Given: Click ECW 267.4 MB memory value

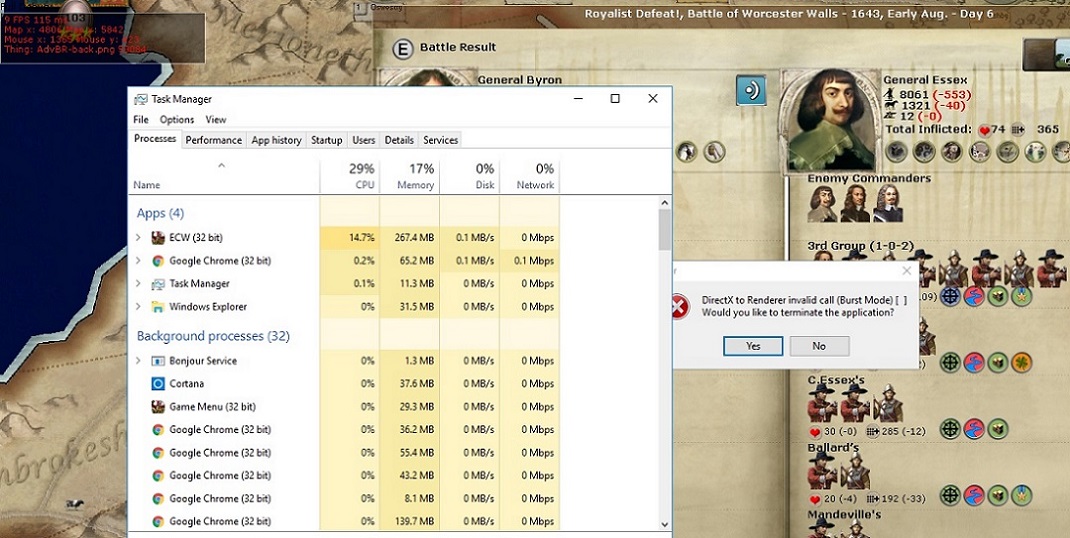Looking at the screenshot, I should [414, 238].
